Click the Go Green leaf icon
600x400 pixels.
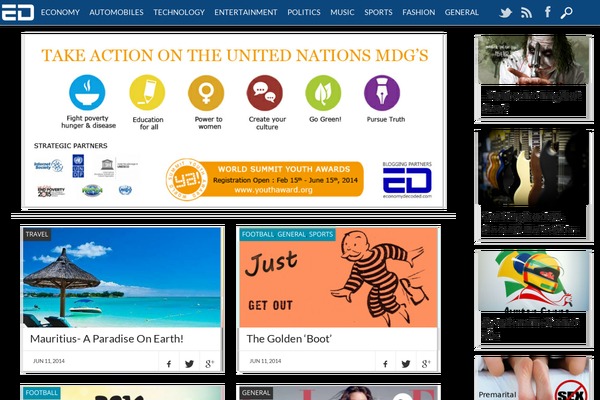pos(323,93)
